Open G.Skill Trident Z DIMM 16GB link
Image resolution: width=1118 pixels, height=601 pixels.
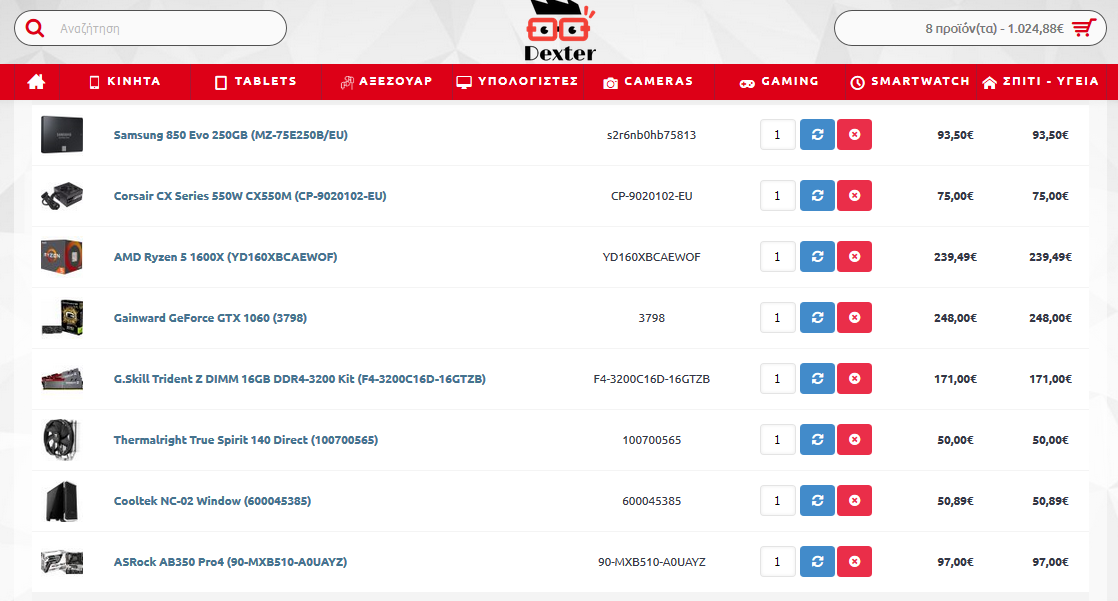[299, 379]
